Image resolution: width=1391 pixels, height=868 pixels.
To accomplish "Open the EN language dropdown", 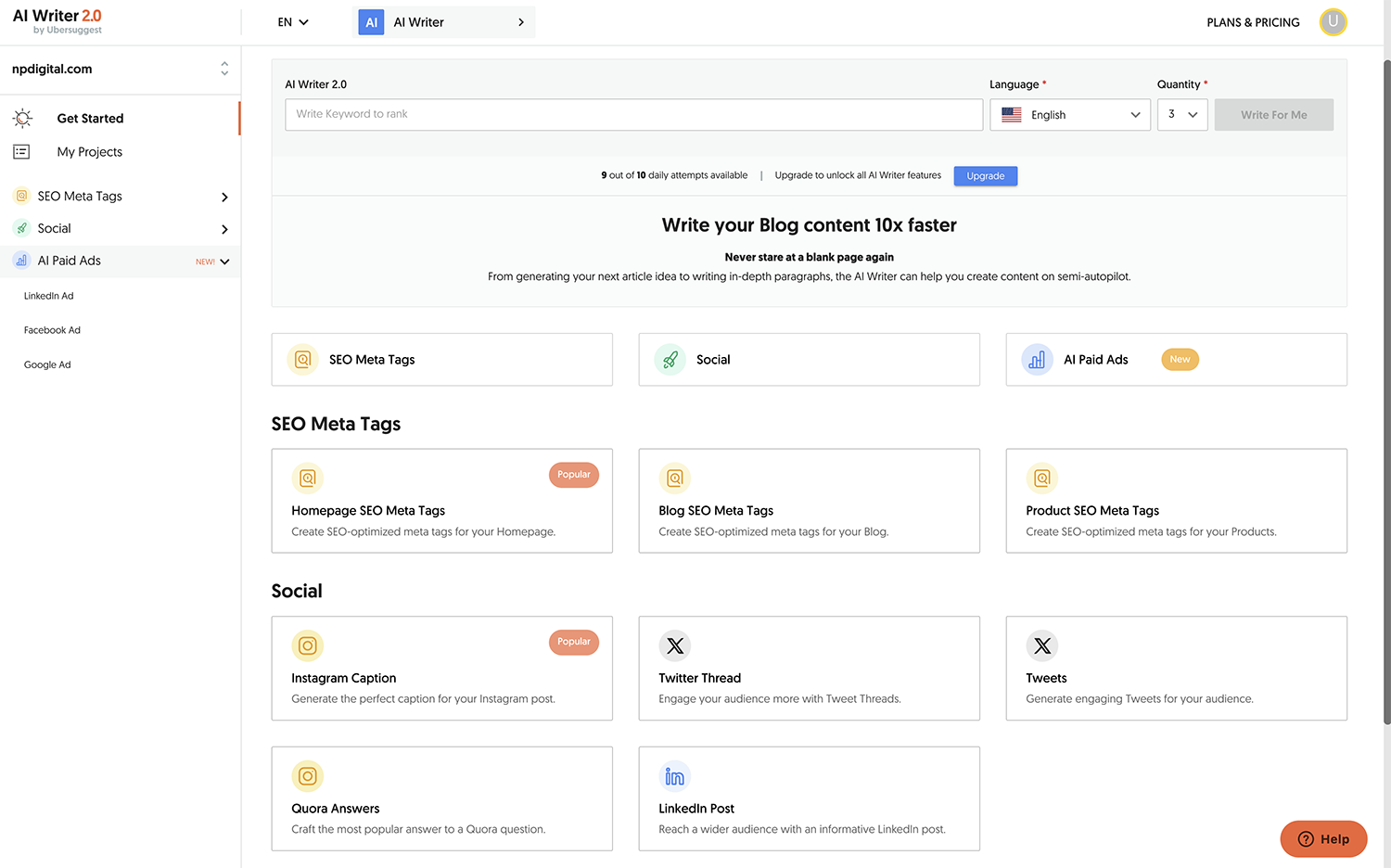I will 293,22.
